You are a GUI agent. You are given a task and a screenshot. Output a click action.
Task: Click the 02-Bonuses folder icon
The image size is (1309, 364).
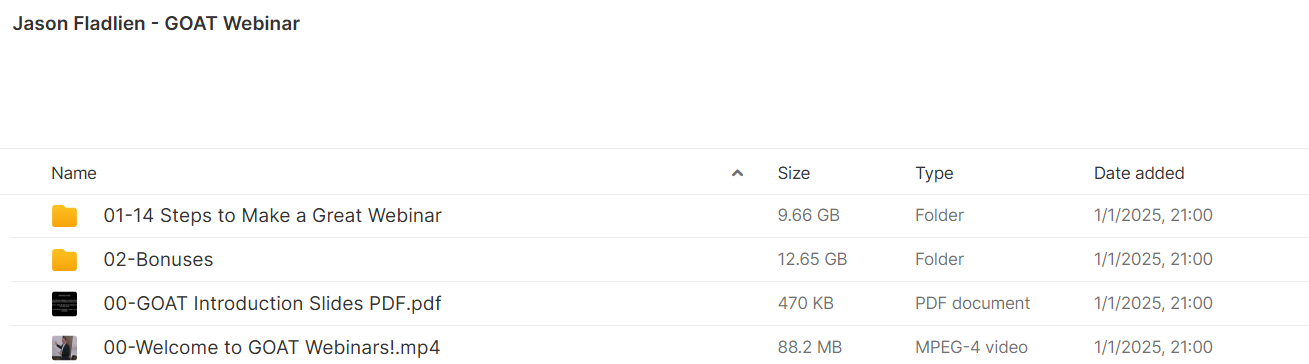click(x=64, y=260)
